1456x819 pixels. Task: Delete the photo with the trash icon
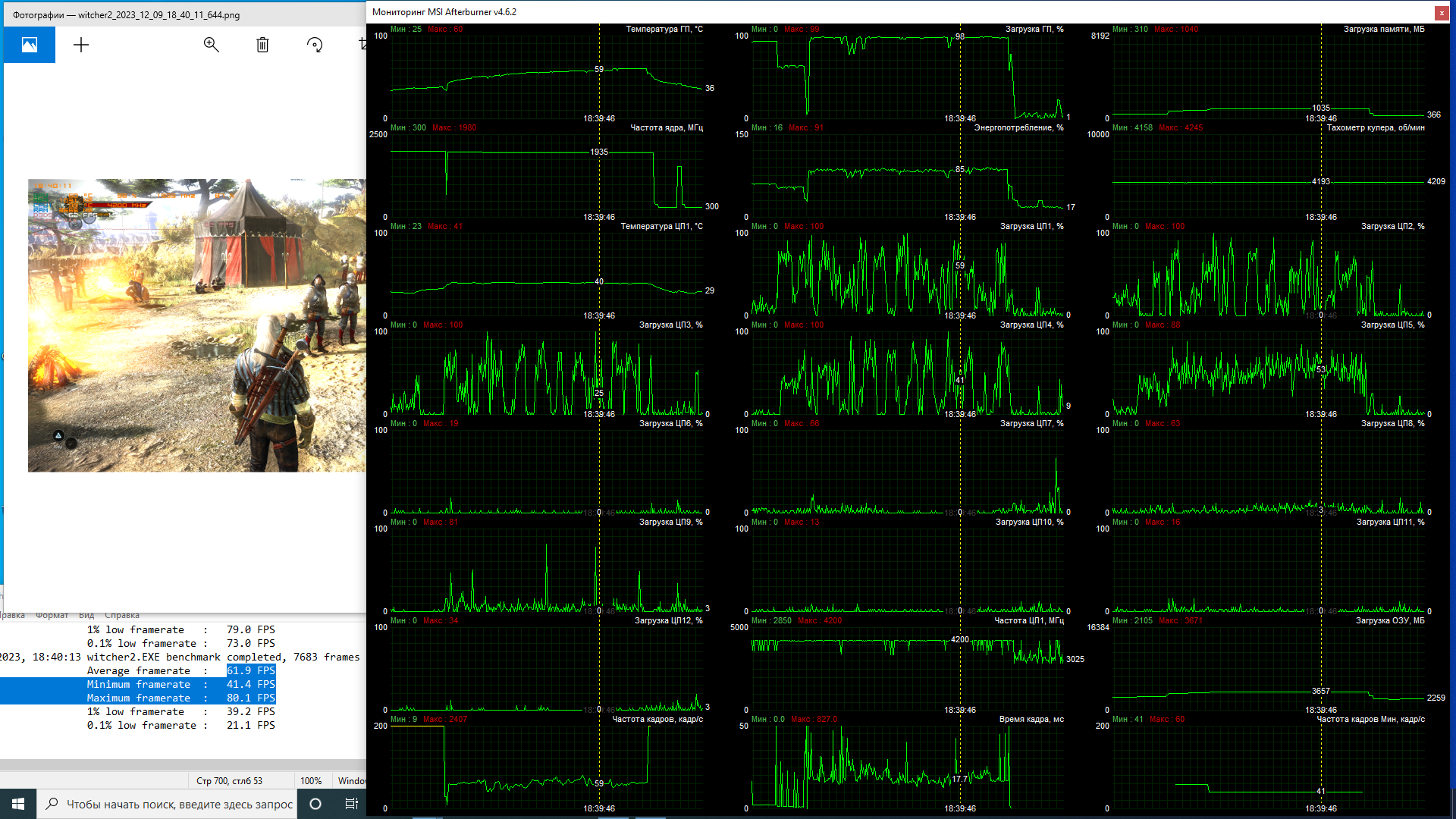pos(262,45)
